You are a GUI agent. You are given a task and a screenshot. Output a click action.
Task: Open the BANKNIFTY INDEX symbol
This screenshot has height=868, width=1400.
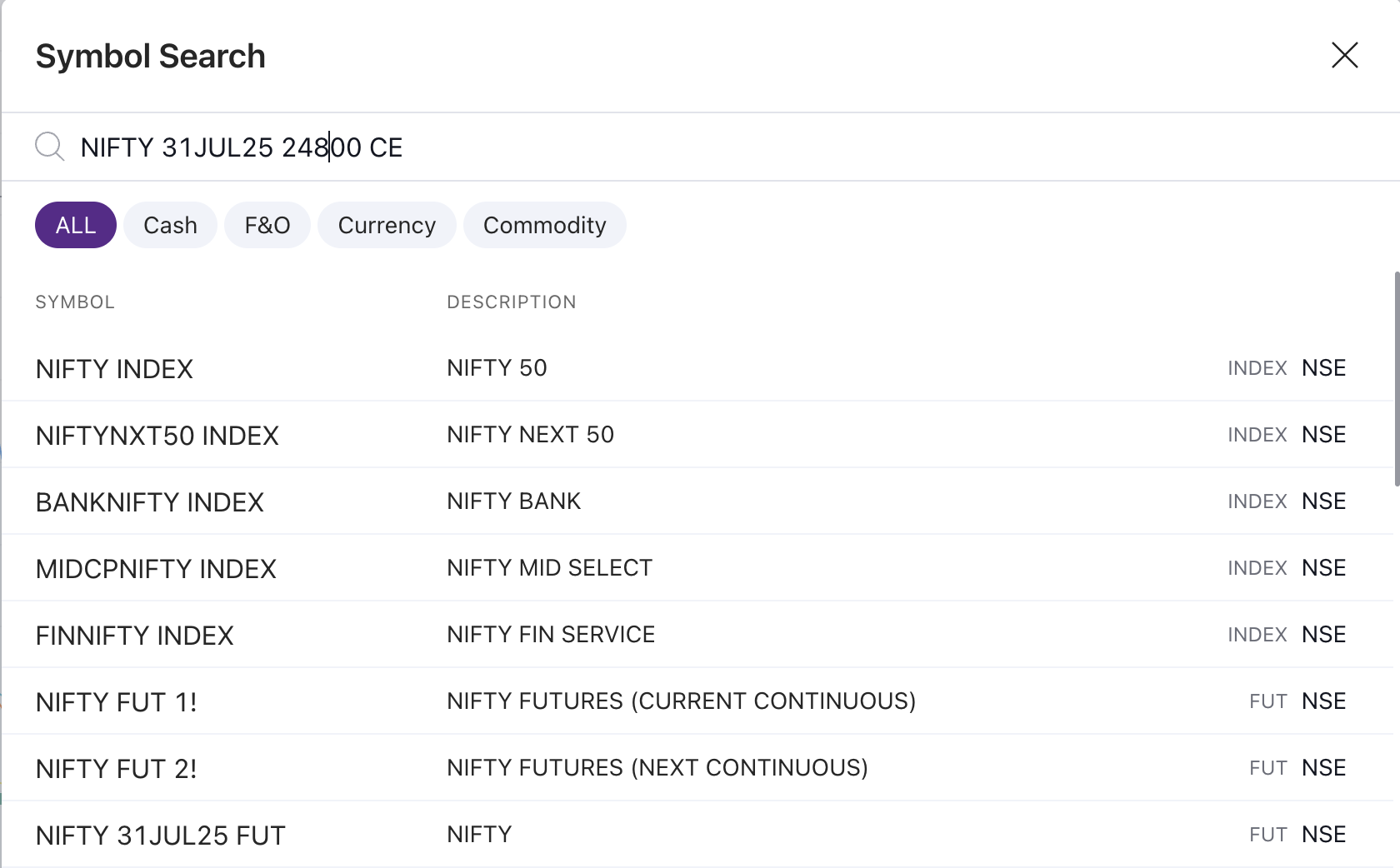pos(149,502)
